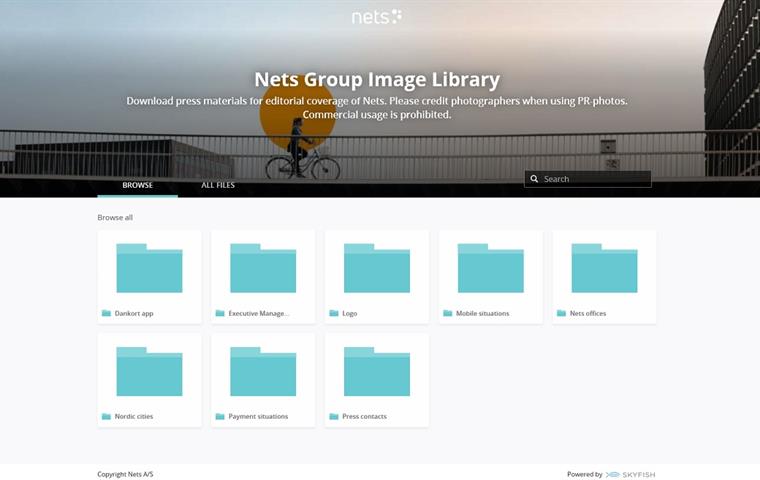Click the Payment situations label
Image resolution: width=760 pixels, height=480 pixels.
[x=258, y=416]
